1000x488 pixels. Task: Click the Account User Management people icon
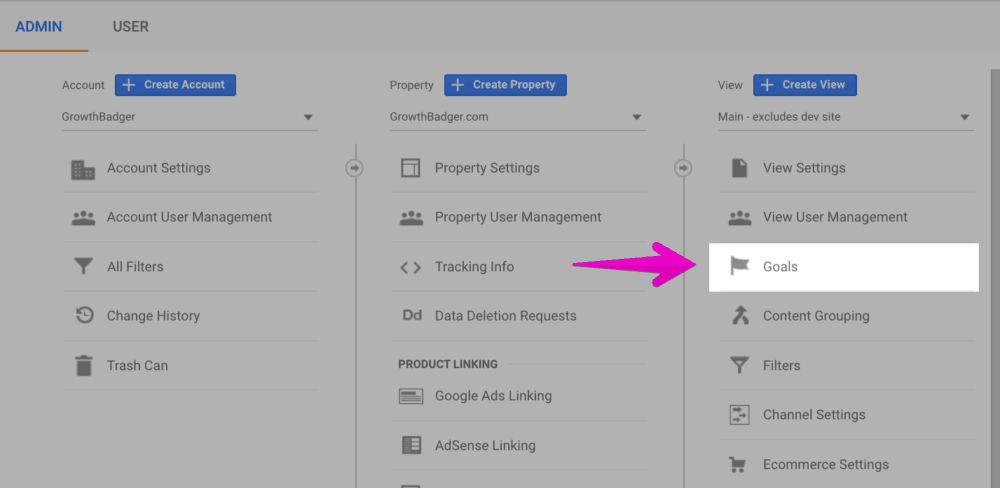click(83, 218)
